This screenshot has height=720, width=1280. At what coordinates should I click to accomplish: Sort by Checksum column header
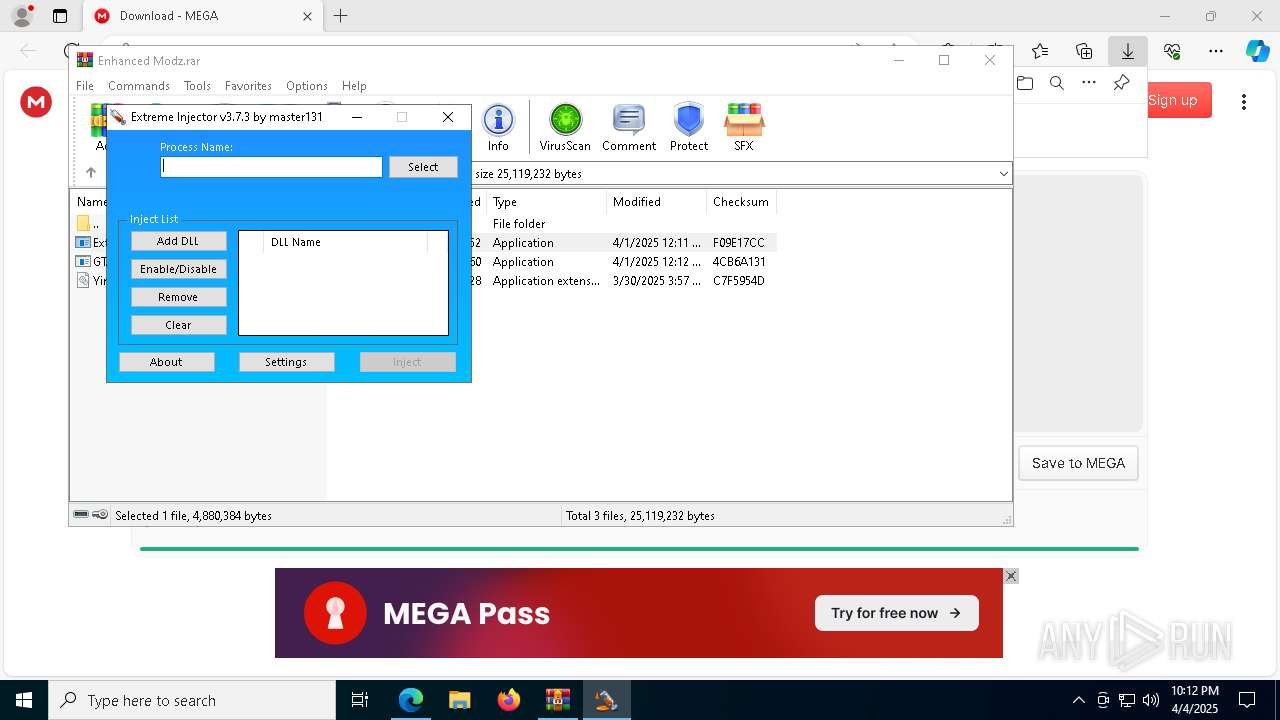click(x=741, y=202)
